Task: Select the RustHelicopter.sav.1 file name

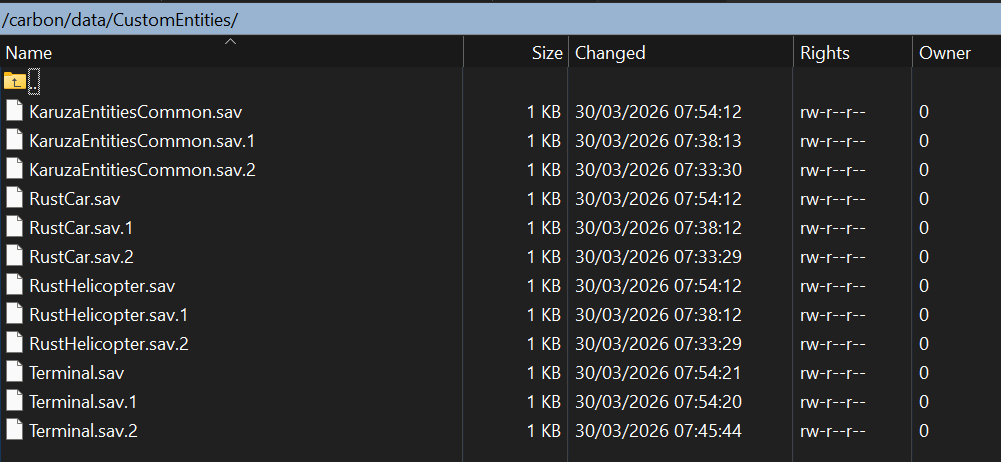Action: point(109,314)
